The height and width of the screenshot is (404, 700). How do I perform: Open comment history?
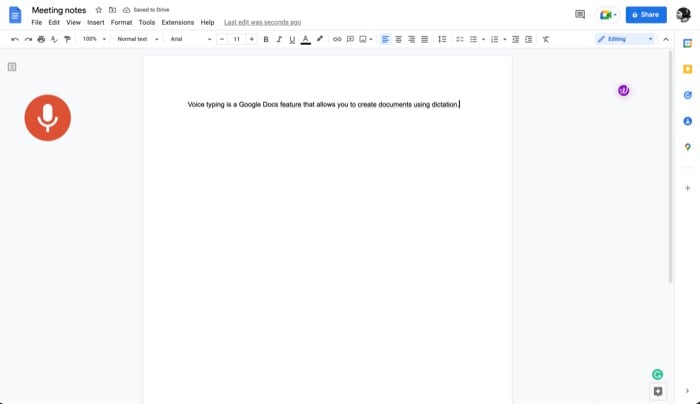[x=580, y=15]
